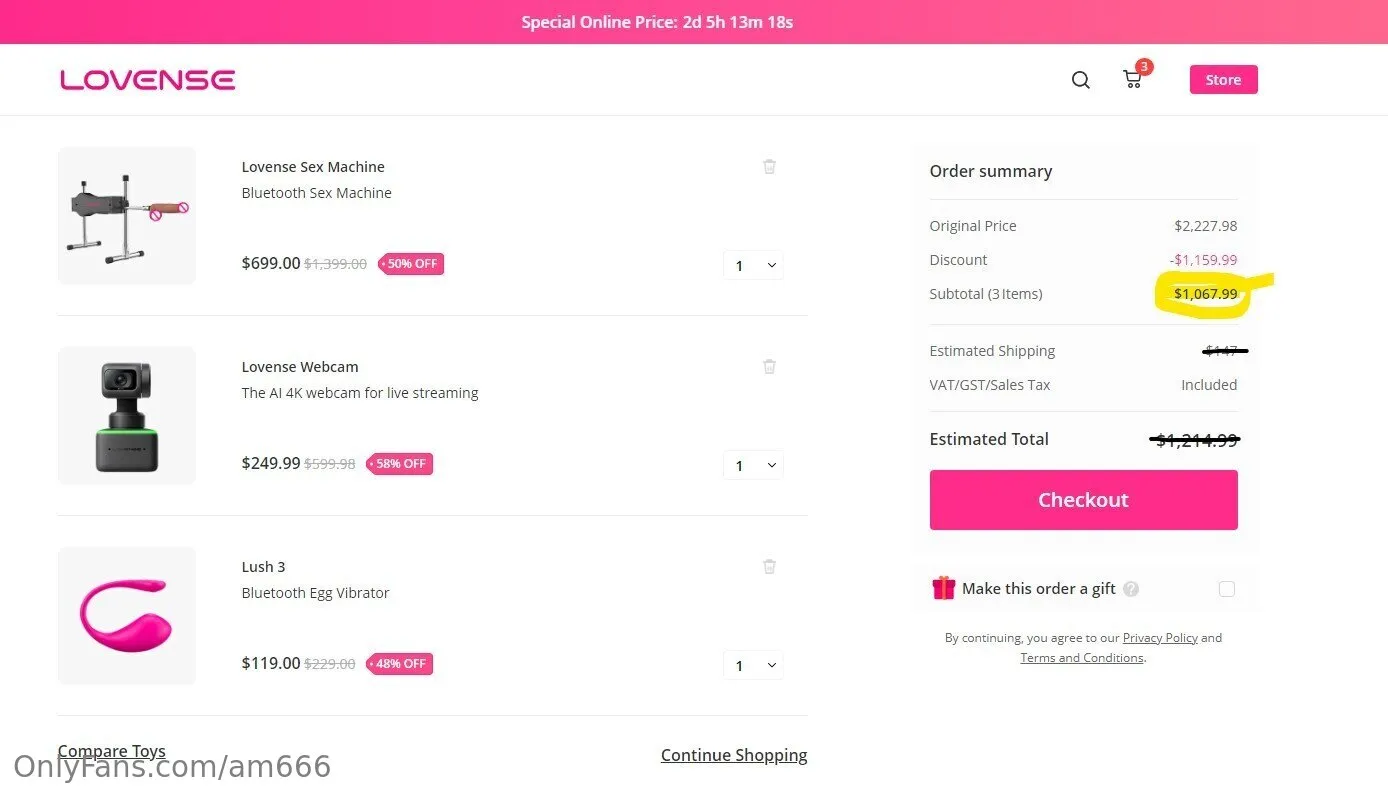
Task: Click the help icon beside gift option
Action: click(x=1131, y=589)
